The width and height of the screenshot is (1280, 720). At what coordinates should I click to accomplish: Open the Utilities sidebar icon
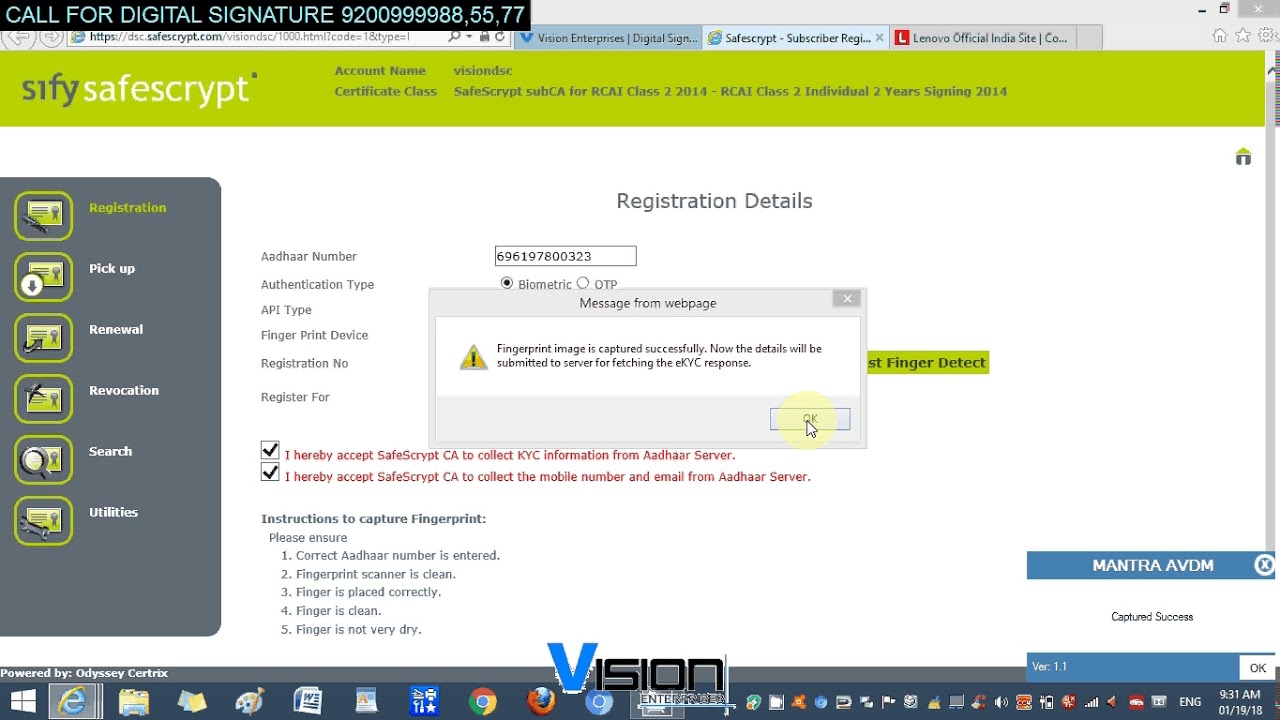pos(43,520)
